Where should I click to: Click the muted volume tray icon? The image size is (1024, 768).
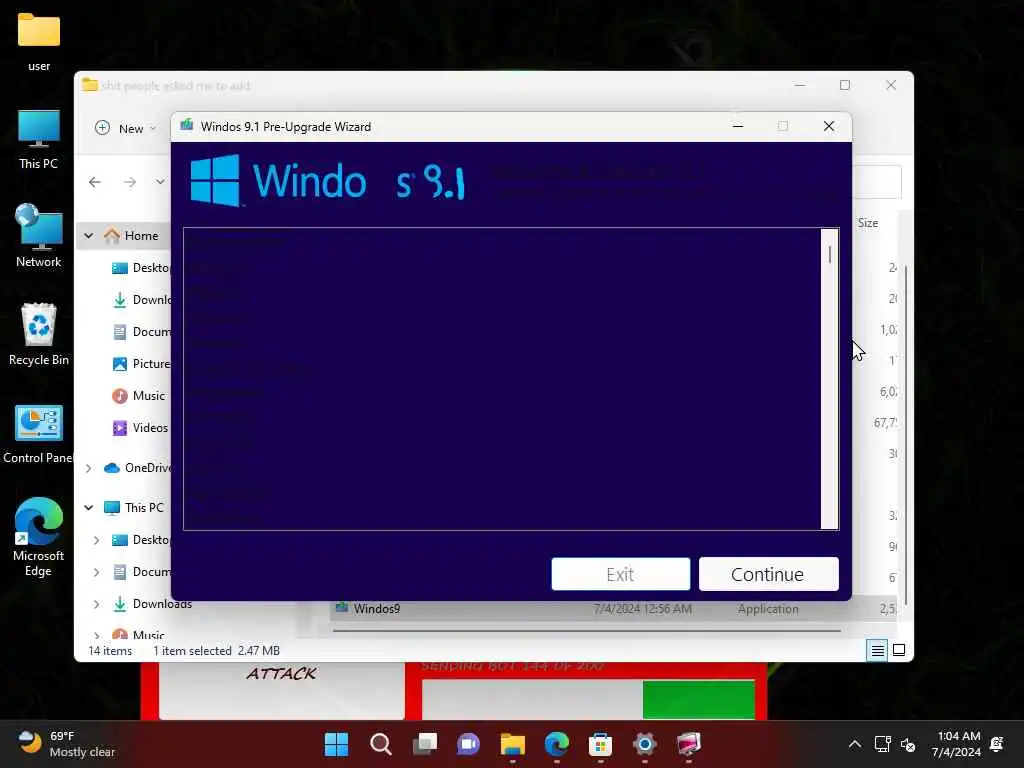(x=908, y=744)
